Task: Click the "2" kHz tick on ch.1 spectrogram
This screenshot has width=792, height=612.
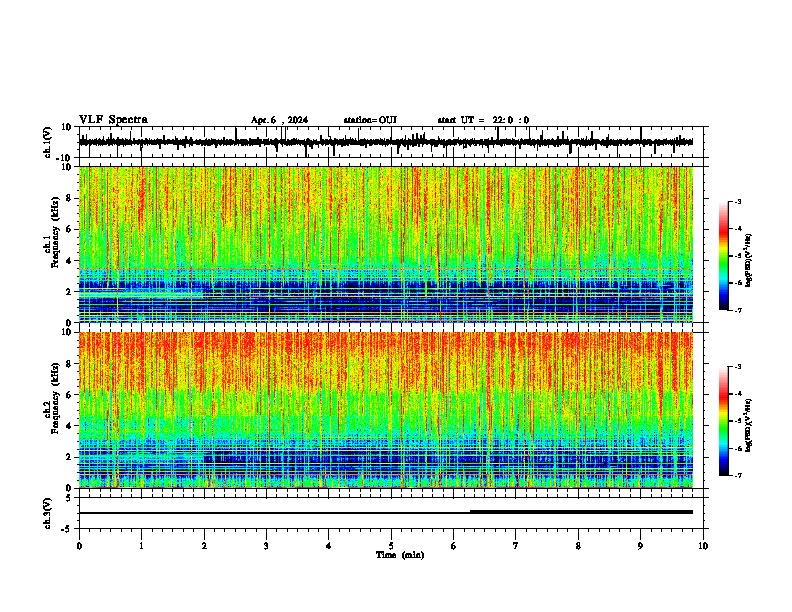Action: (69, 292)
